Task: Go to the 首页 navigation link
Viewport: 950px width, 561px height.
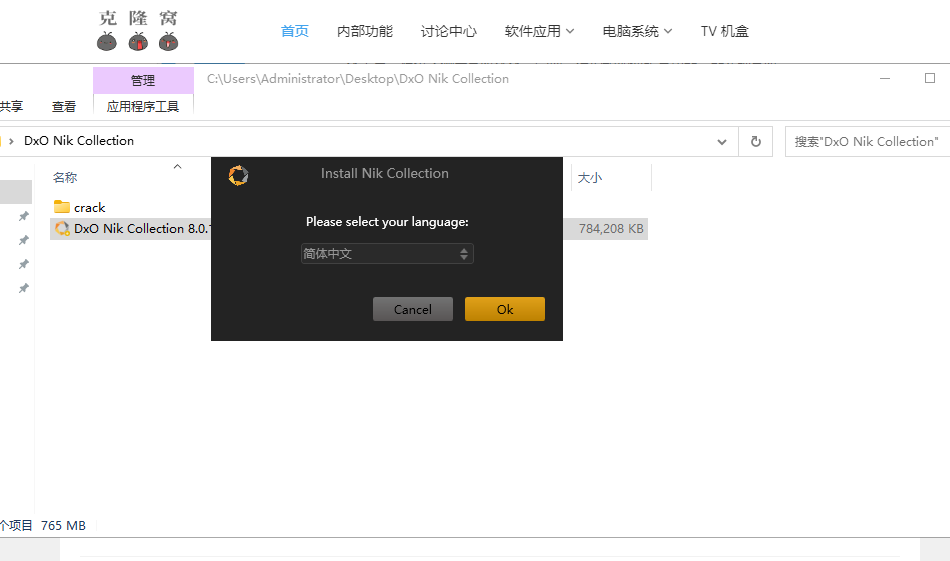Action: 295,31
